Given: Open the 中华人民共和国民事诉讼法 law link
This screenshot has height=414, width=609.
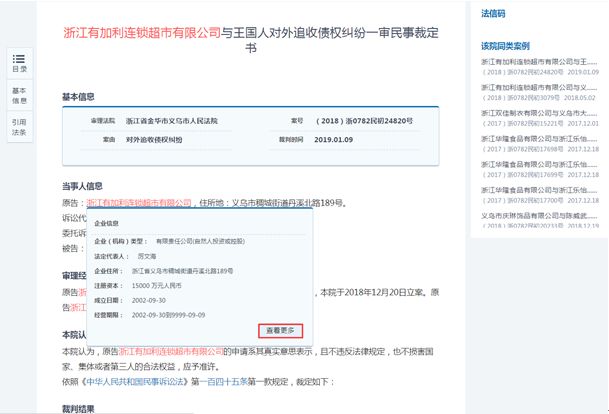Looking at the screenshot, I should (x=134, y=382).
